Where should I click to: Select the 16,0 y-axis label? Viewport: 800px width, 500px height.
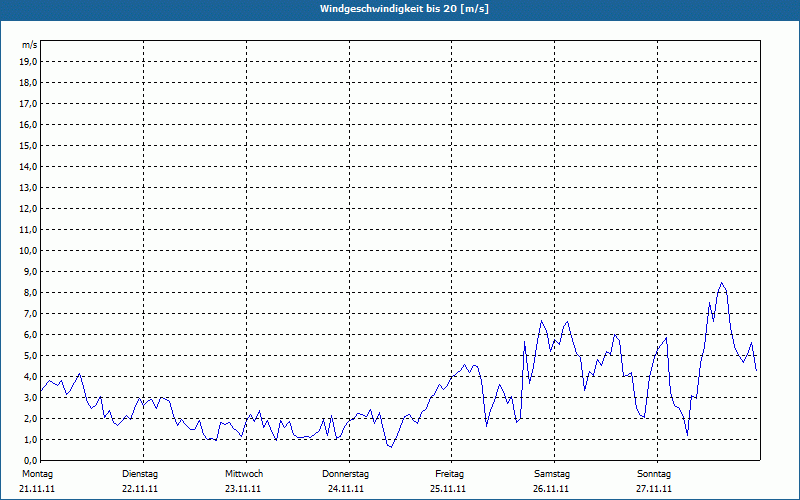28,124
